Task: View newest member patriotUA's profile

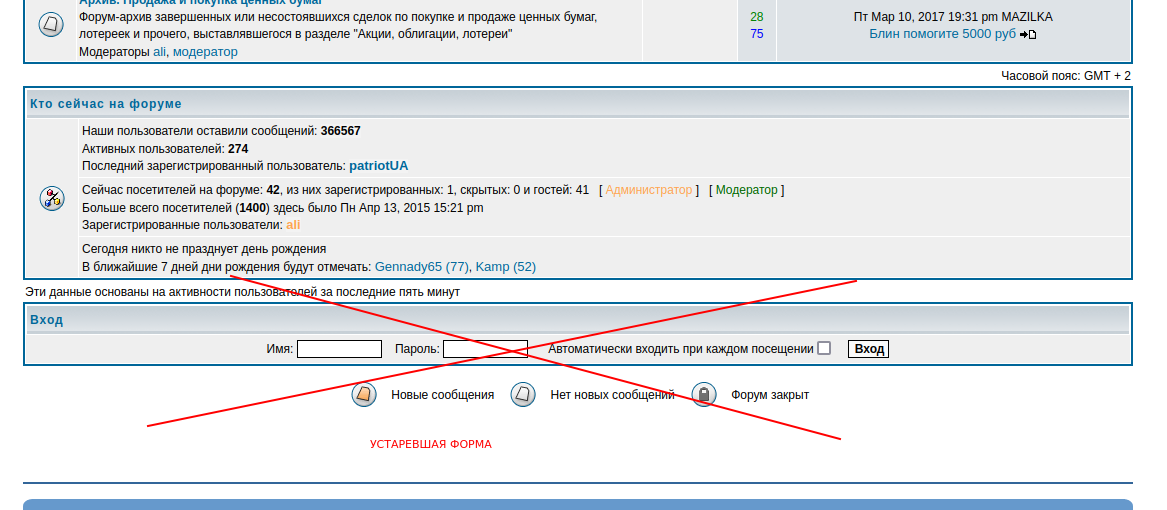Action: [378, 166]
